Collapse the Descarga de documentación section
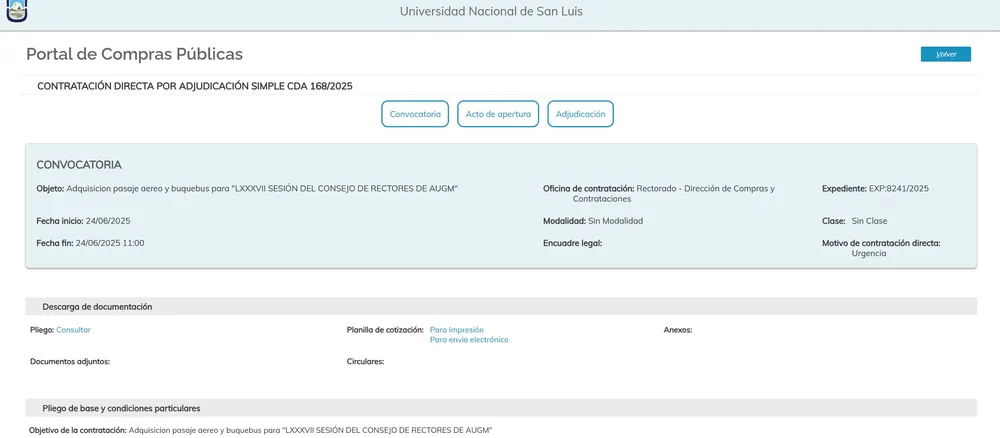 point(97,307)
